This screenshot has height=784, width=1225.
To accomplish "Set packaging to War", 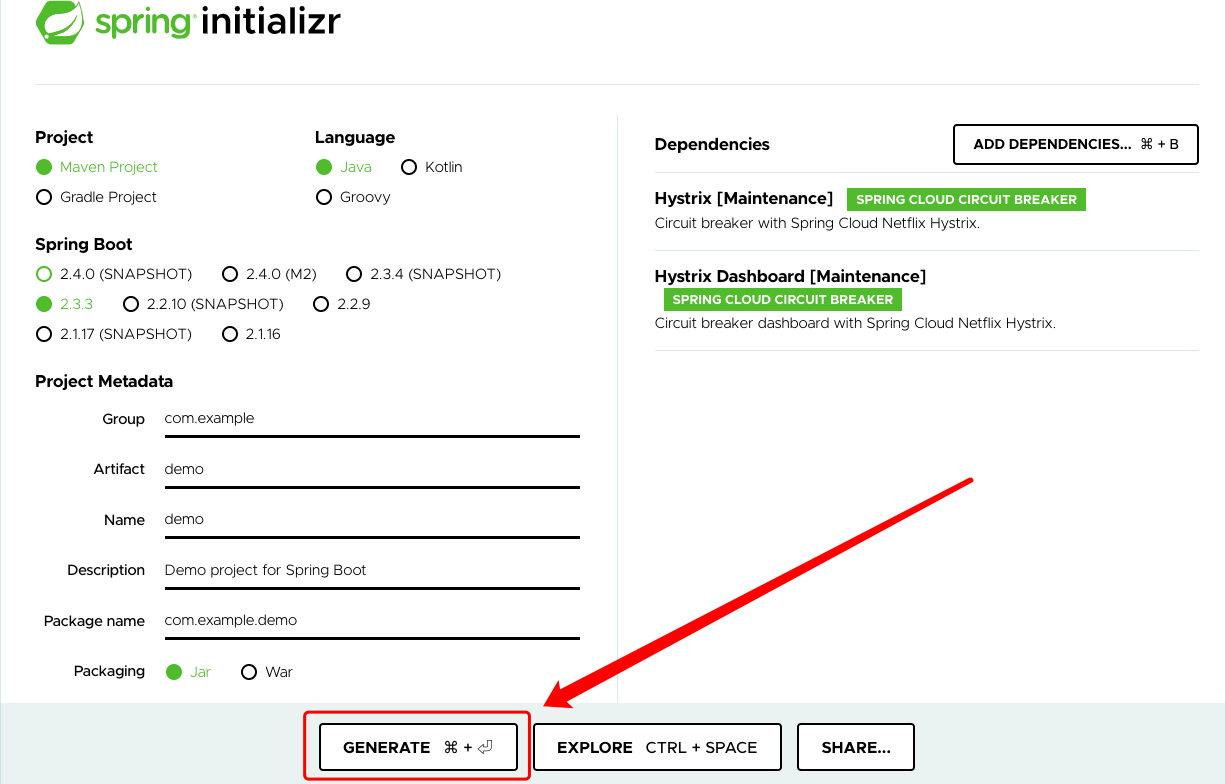I will pyautogui.click(x=267, y=672).
